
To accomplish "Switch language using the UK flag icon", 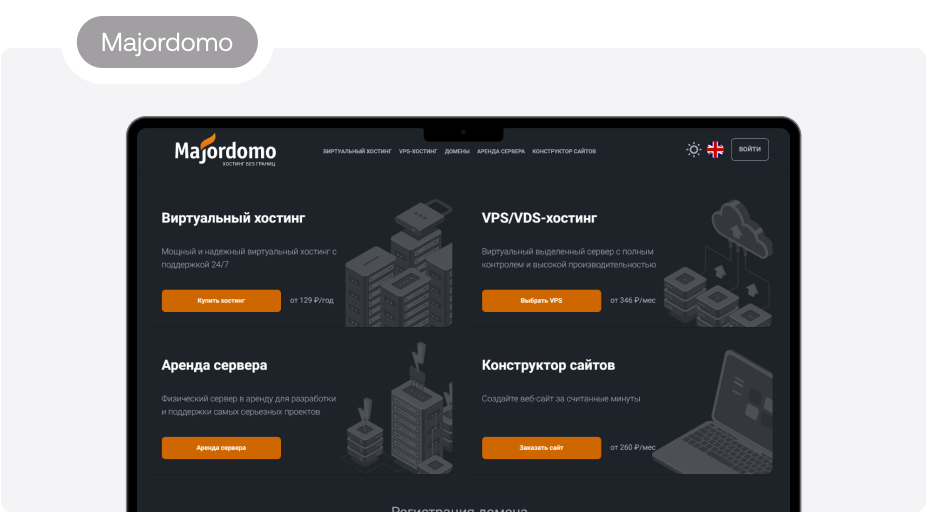I will (715, 149).
